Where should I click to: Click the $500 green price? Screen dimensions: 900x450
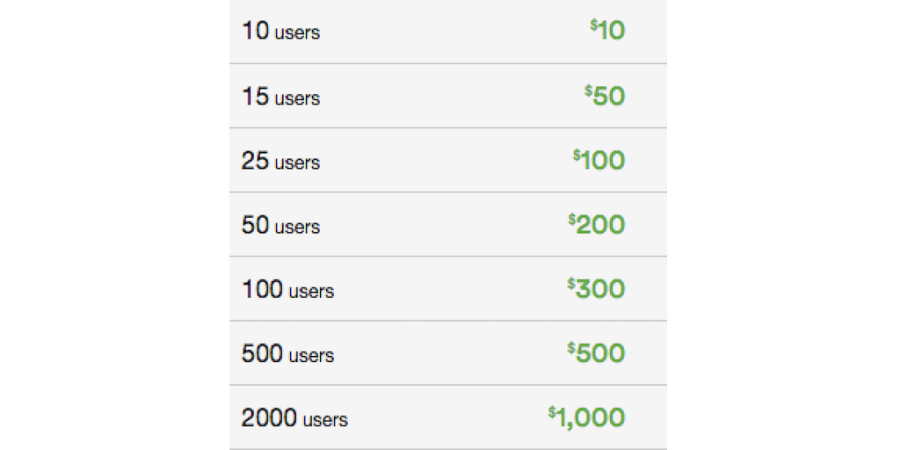596,353
